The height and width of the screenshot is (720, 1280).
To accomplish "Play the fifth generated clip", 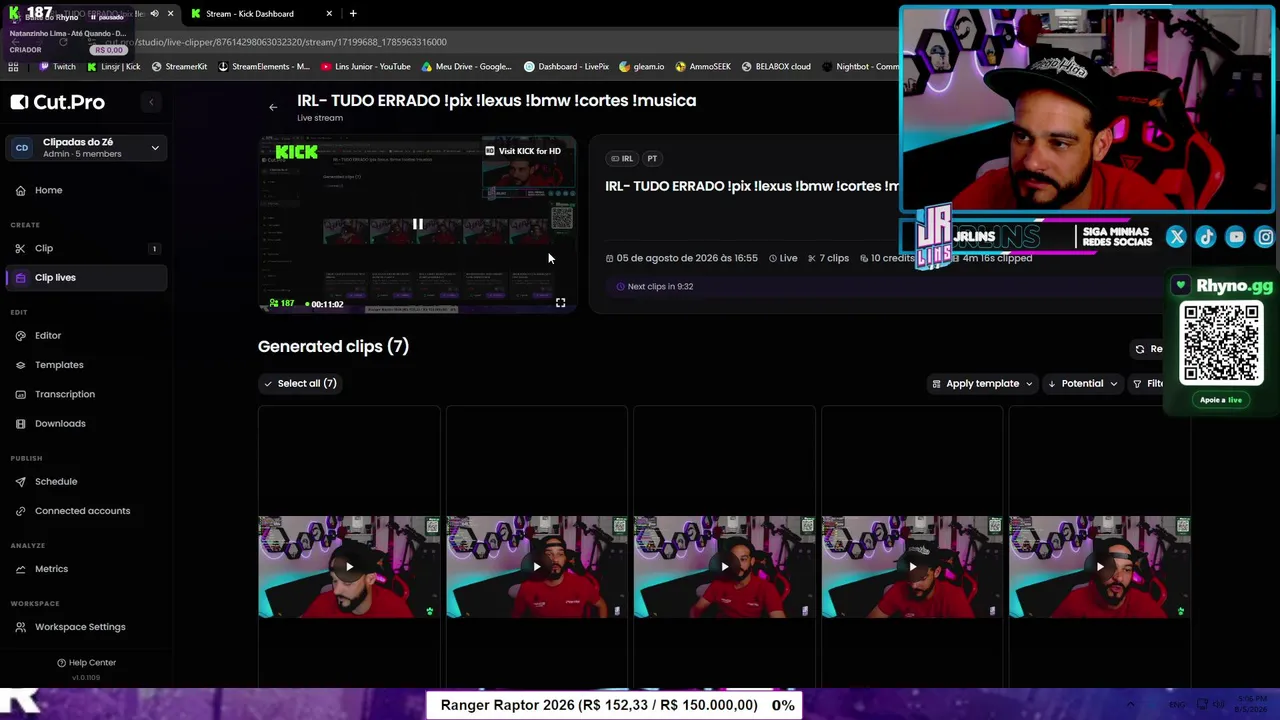I will tap(1100, 567).
